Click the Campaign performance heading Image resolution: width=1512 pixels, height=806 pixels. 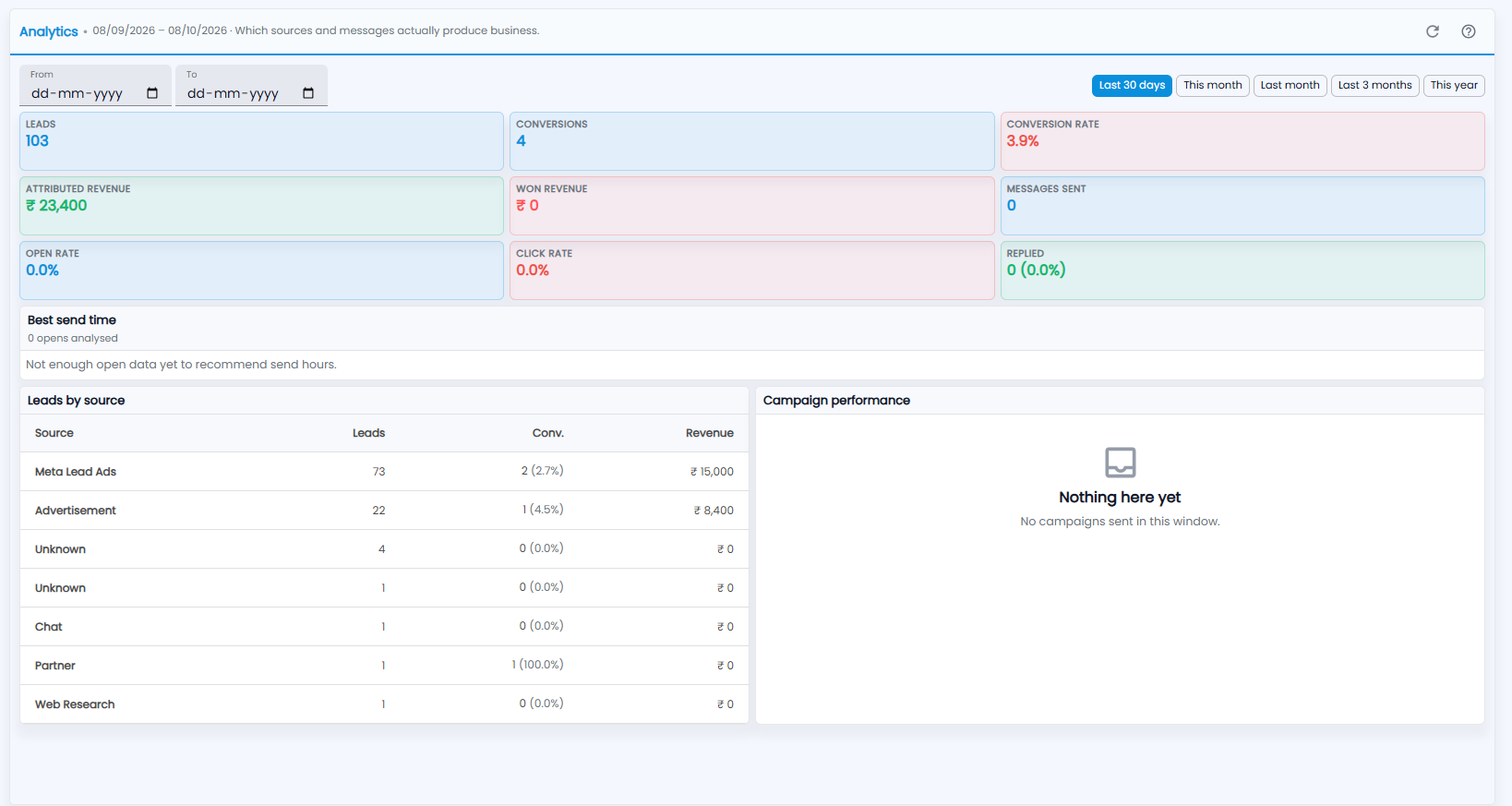click(x=836, y=401)
